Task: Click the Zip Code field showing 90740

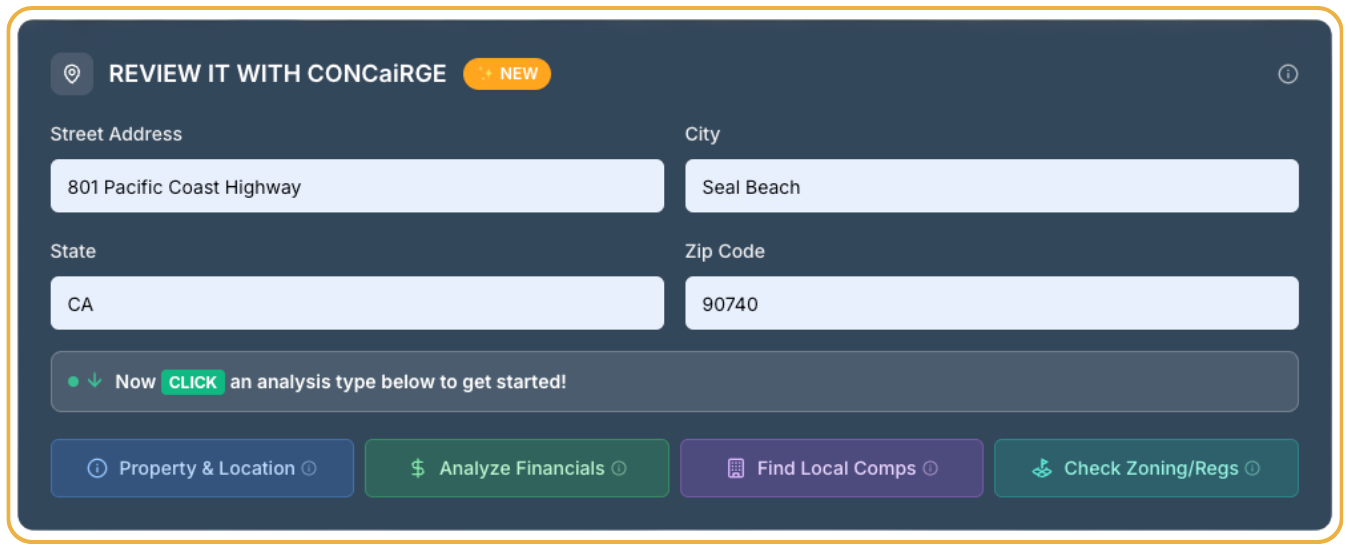Action: (992, 303)
